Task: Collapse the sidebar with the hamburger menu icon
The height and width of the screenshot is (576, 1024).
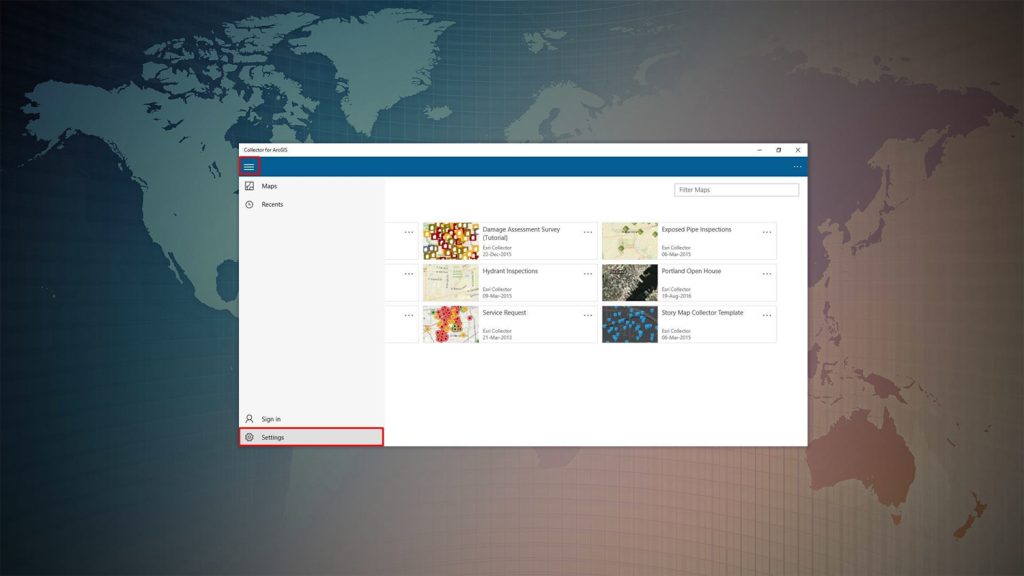Action: (249, 167)
